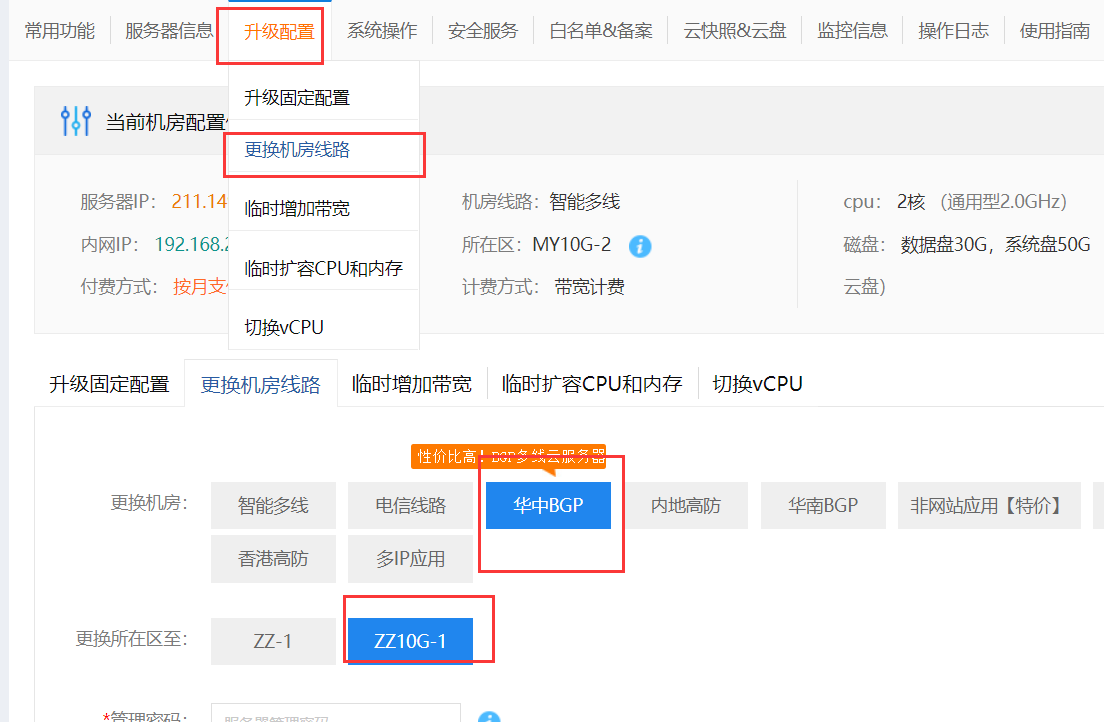Screen dimensions: 1104x722
Task: Select 更换机房线路 from the dropdown menu
Action: click(x=297, y=150)
